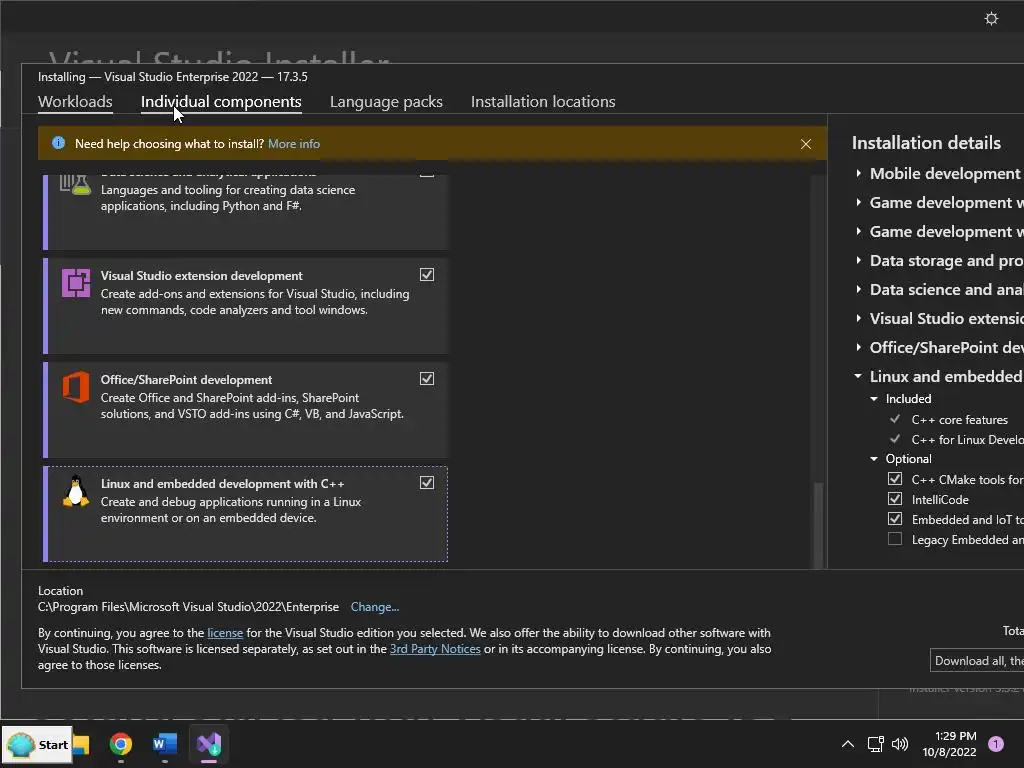Image resolution: width=1024 pixels, height=768 pixels.
Task: Open the license link
Action: tap(225, 633)
